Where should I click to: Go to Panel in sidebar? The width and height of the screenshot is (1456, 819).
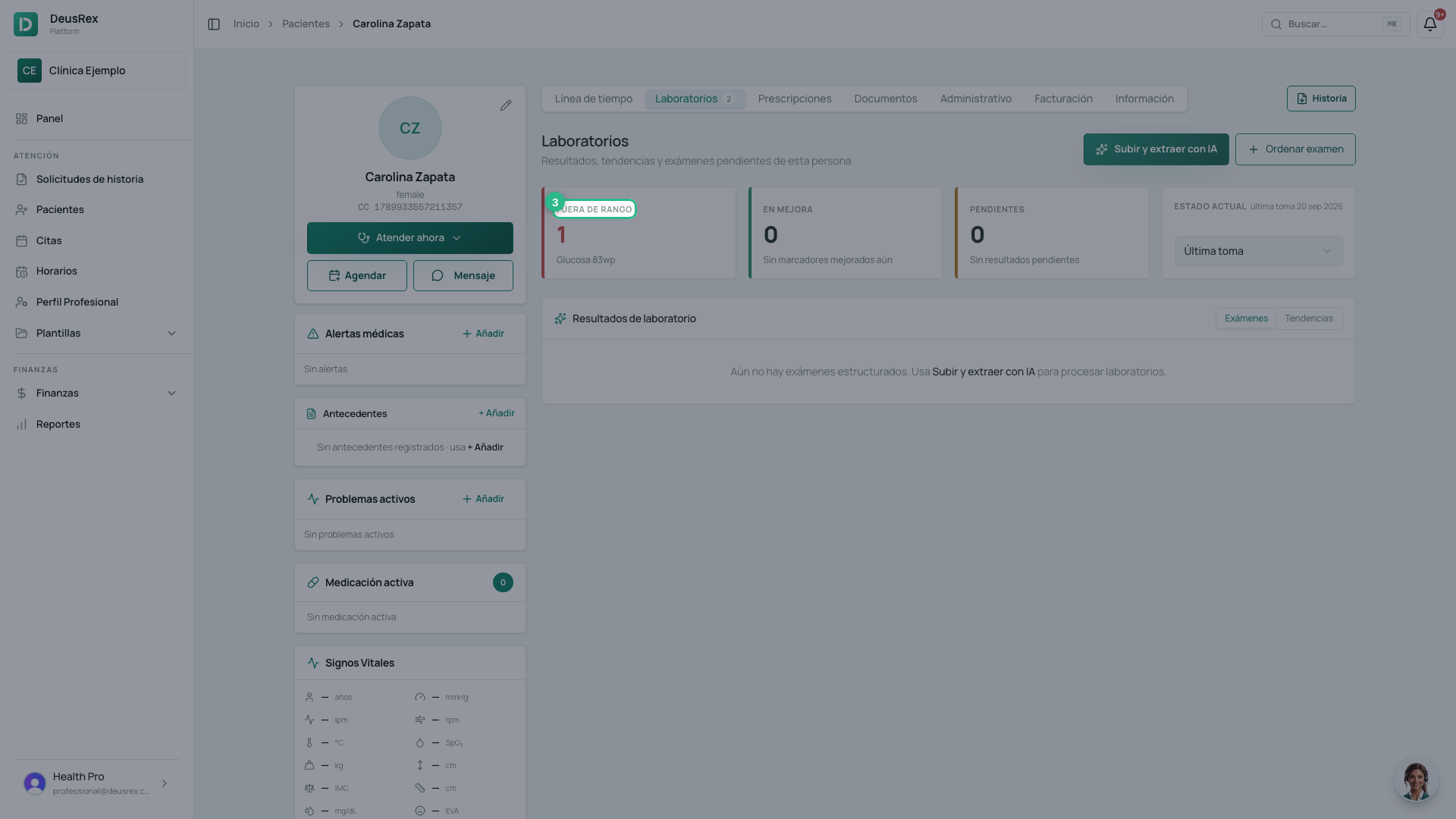pyautogui.click(x=96, y=118)
